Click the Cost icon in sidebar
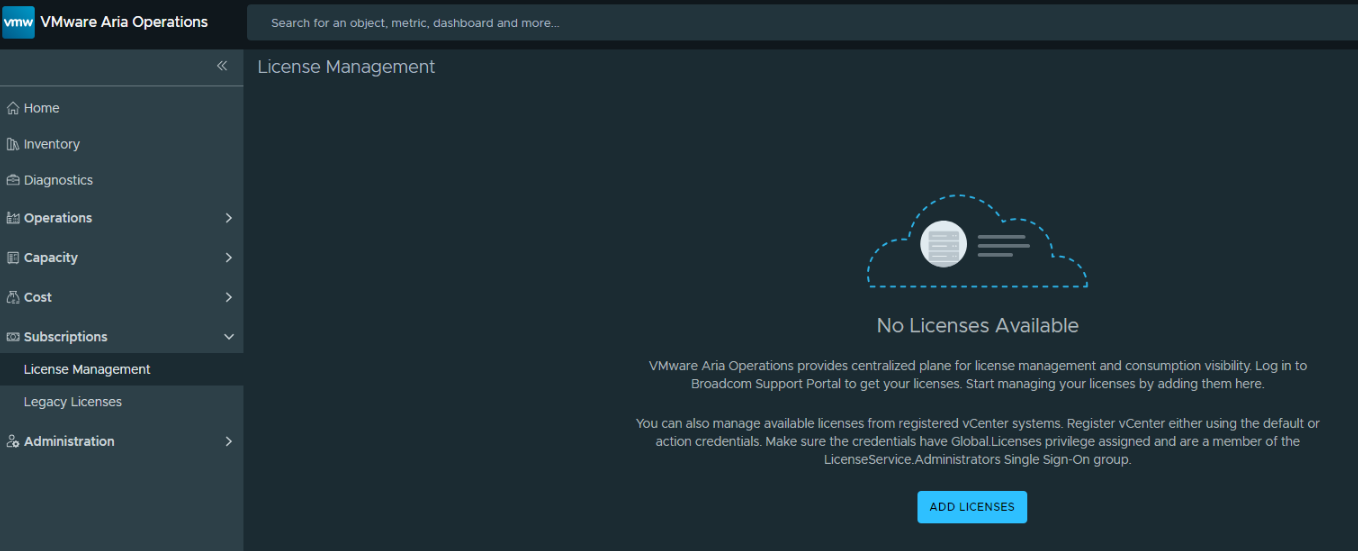 pos(13,297)
